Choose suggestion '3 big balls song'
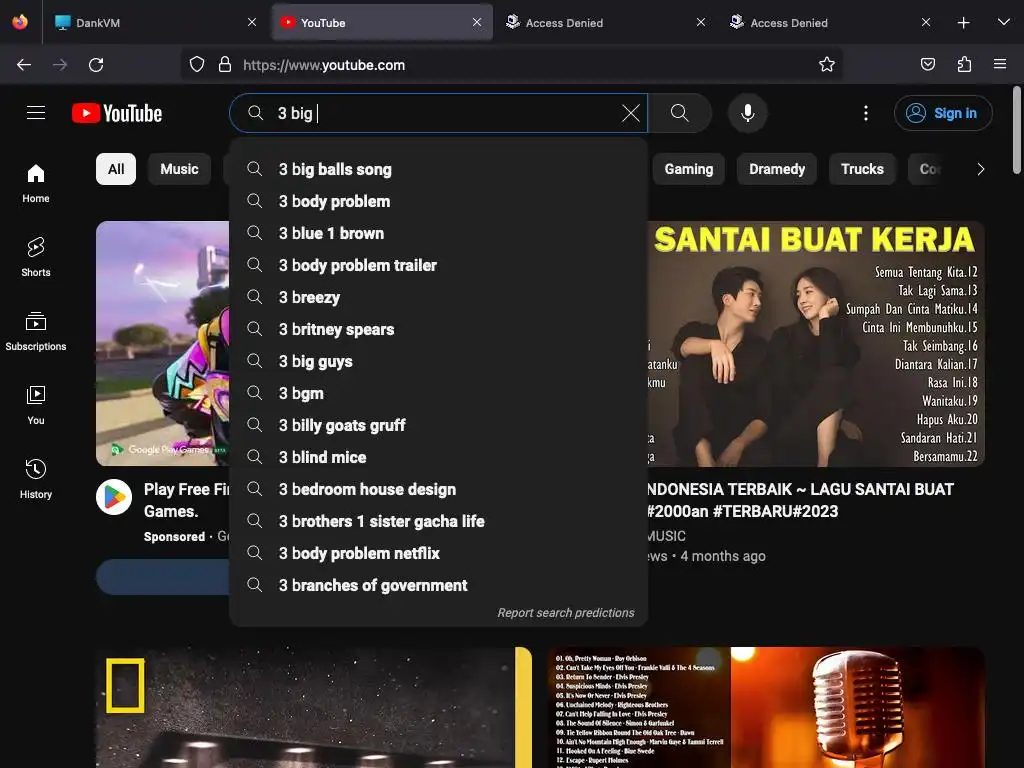 438,169
